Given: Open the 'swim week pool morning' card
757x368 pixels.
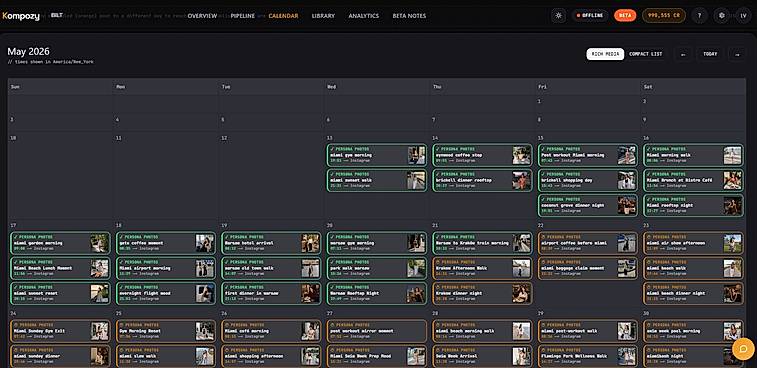Looking at the screenshot, I should (x=693, y=331).
